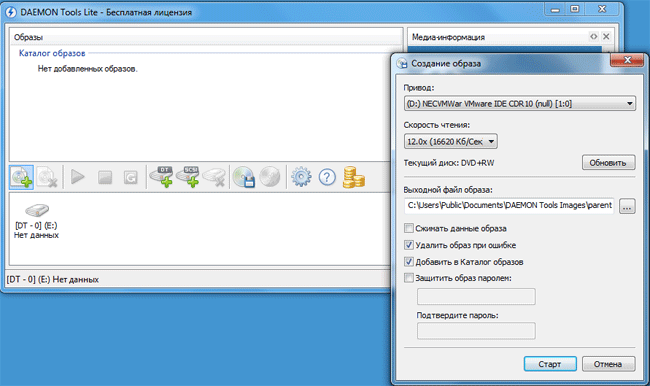Image resolution: width=650 pixels, height=386 pixels.
Task: Click the Отмена button
Action: 608,364
